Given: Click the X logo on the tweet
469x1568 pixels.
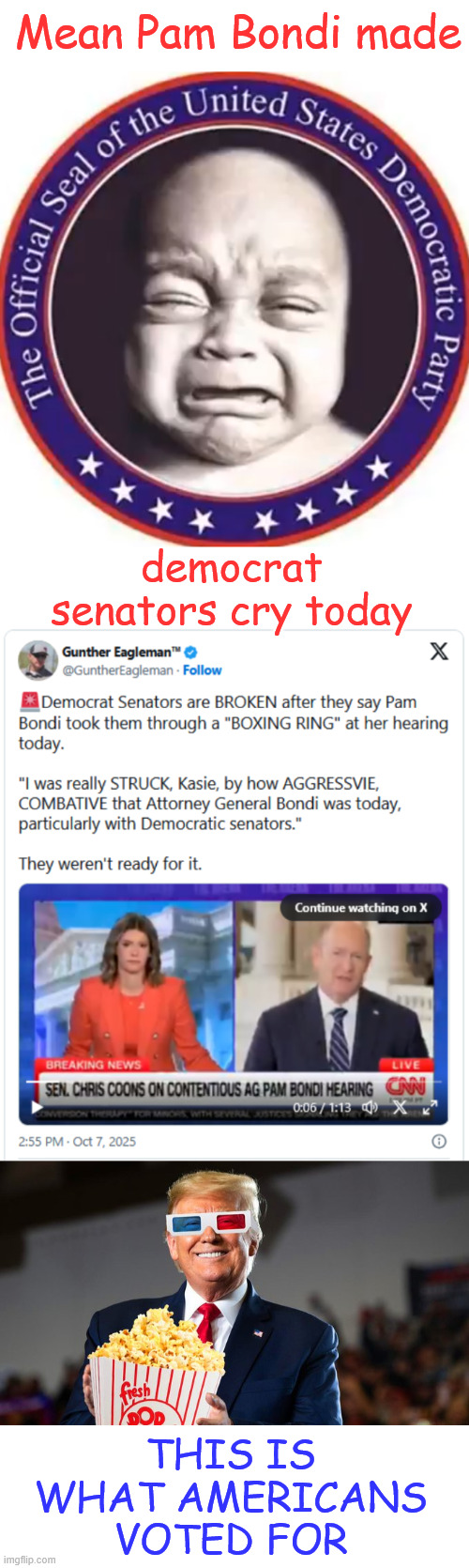Looking at the screenshot, I should pos(438,651).
